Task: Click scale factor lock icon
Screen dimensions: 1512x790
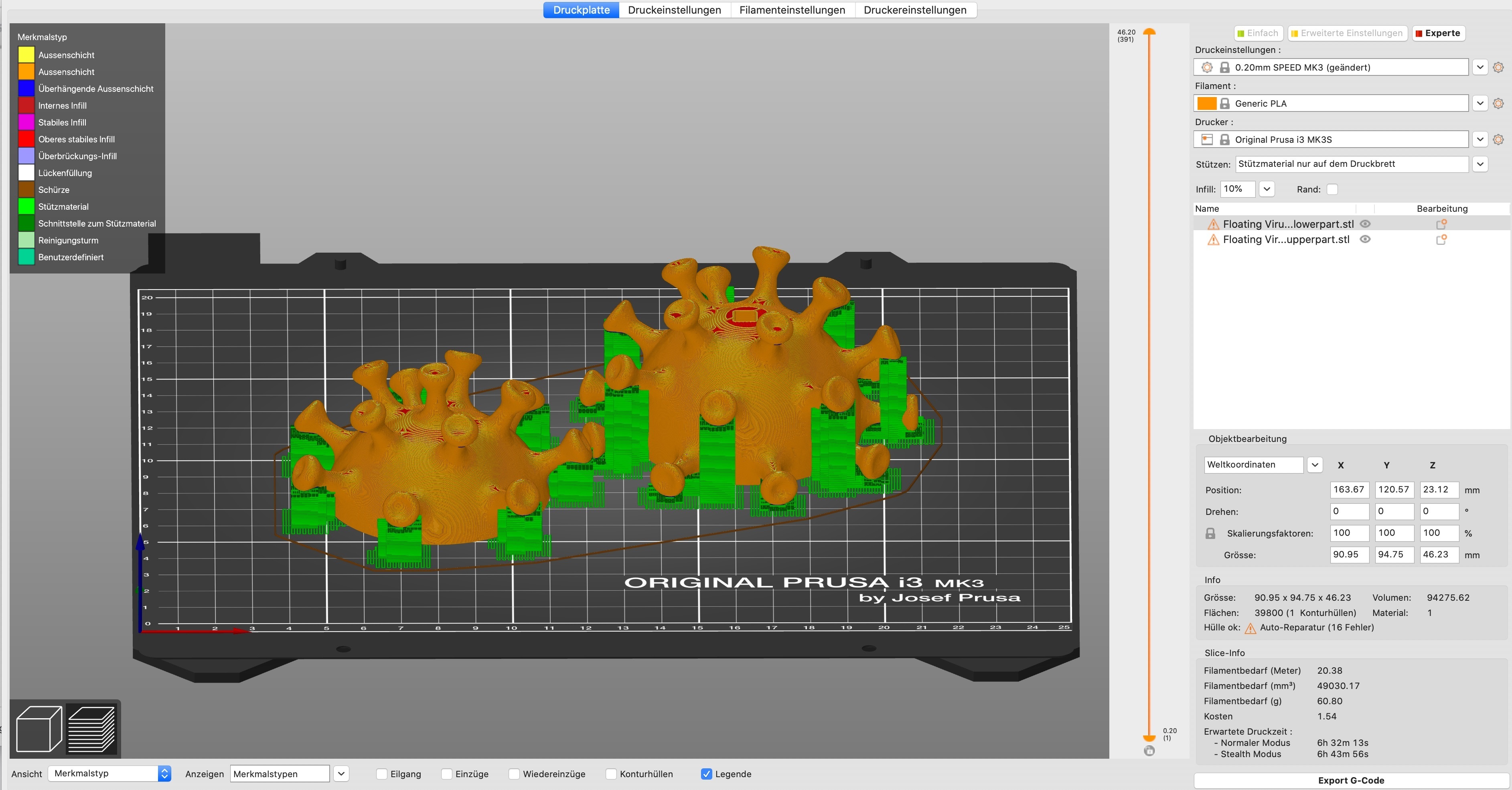Action: [1210, 533]
